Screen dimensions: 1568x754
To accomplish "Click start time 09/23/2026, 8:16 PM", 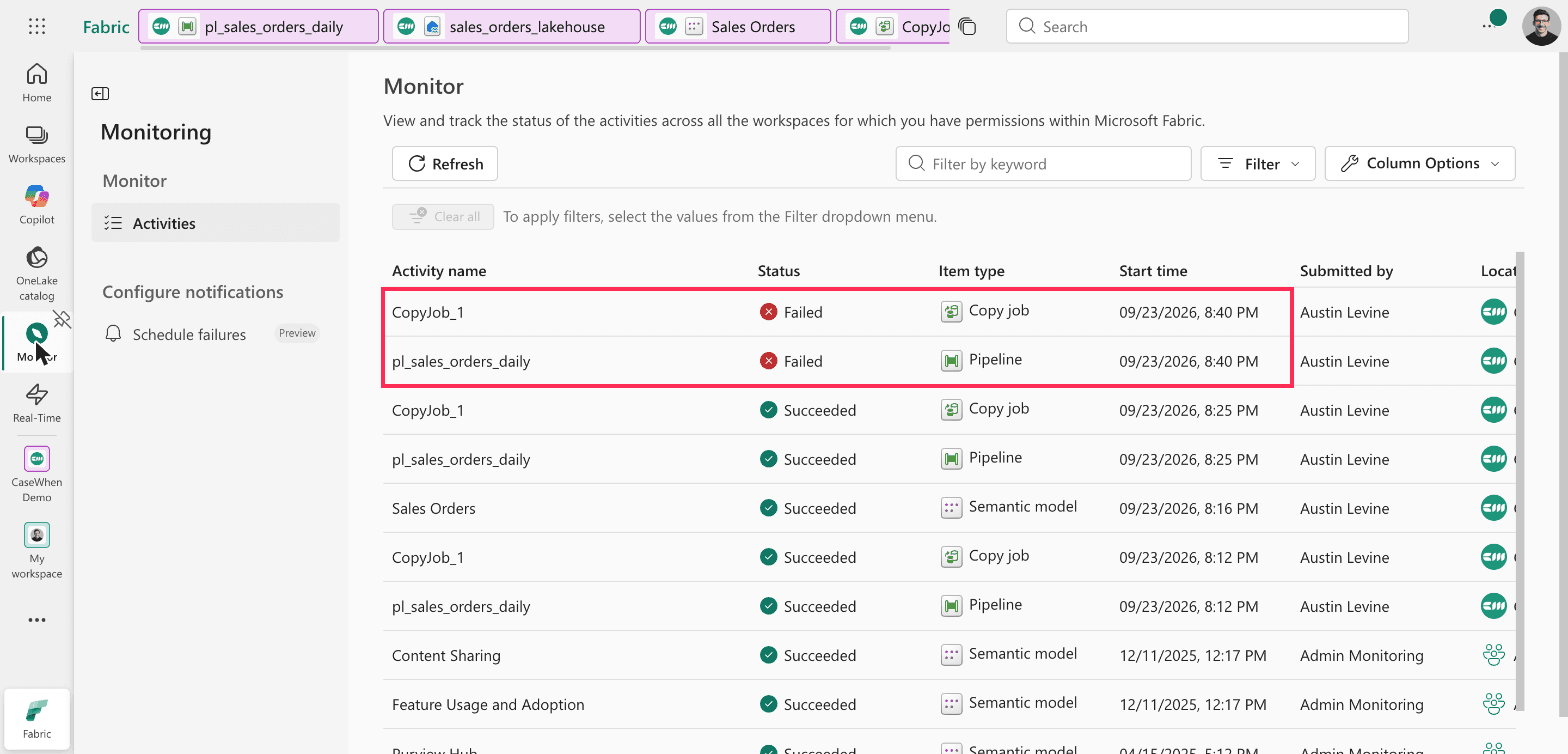I will tap(1189, 508).
